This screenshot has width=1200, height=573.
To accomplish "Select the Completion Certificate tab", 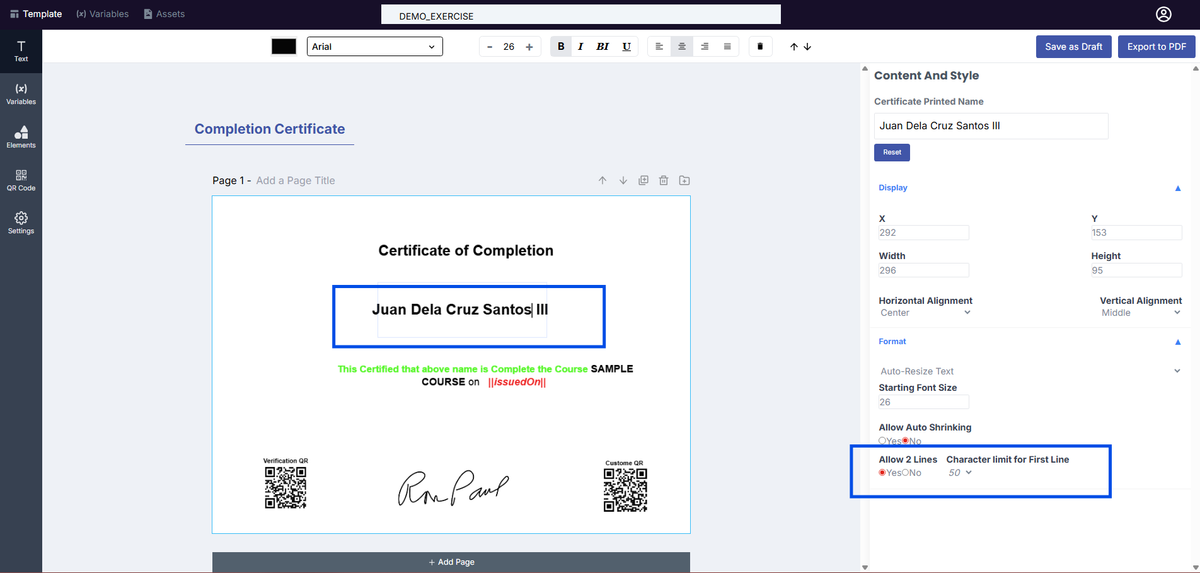I will click(269, 129).
